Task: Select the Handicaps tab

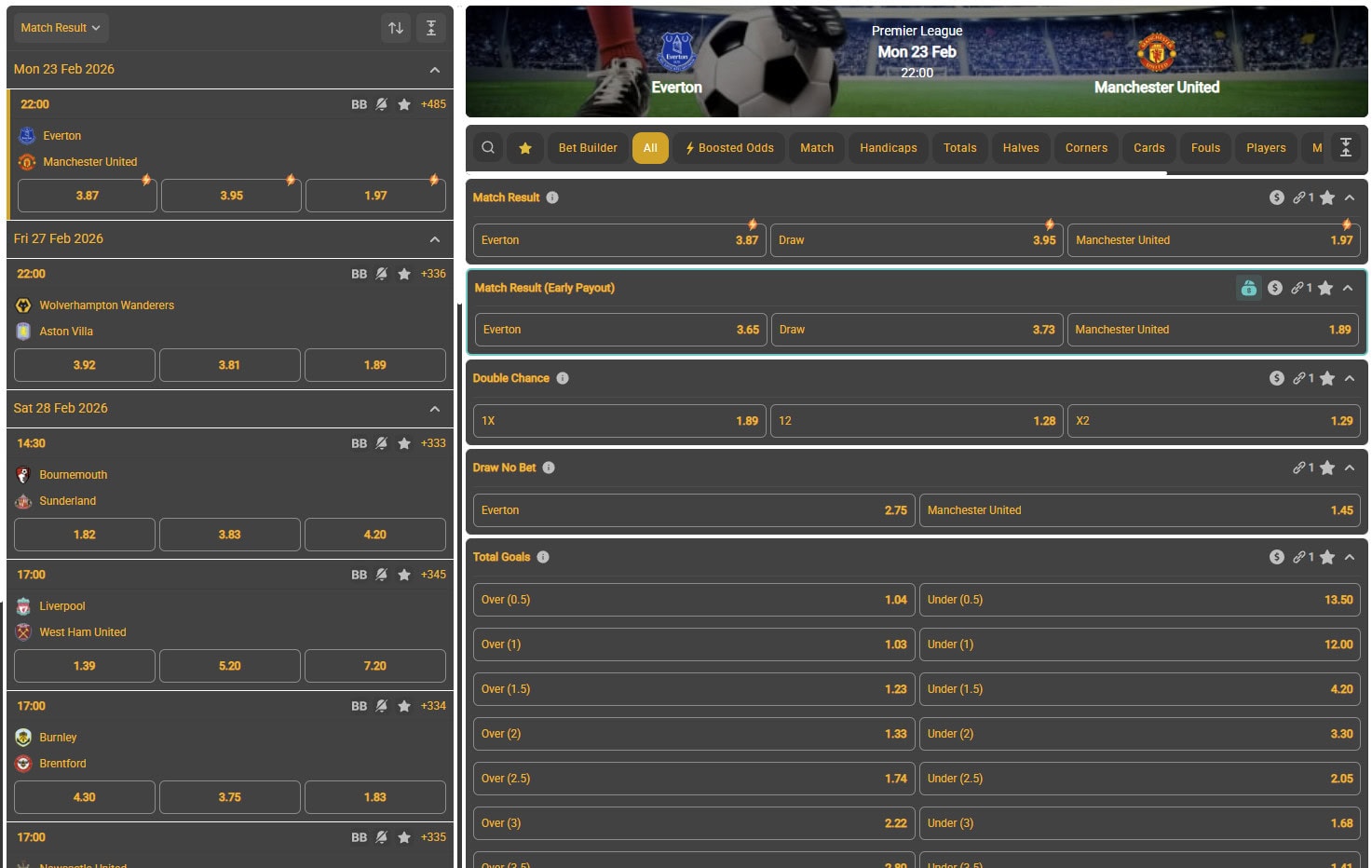Action: point(889,147)
